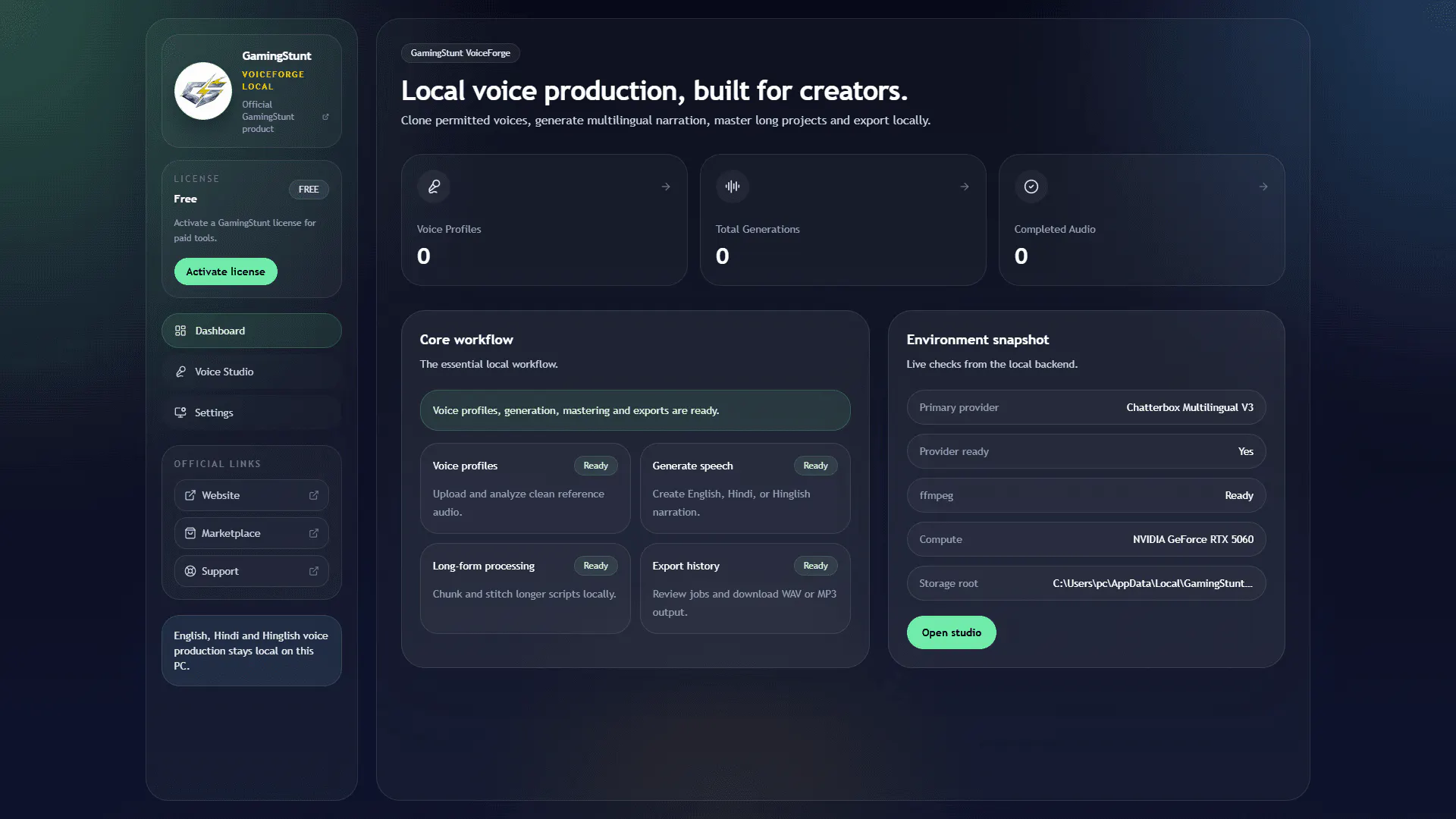Image resolution: width=1456 pixels, height=819 pixels.
Task: Open Completed Audio card via its arrow
Action: [x=1263, y=187]
